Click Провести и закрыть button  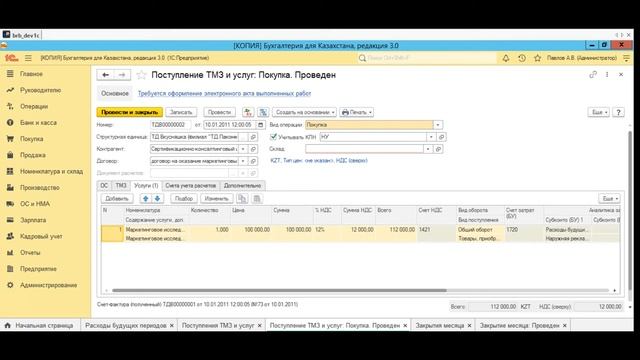point(129,112)
